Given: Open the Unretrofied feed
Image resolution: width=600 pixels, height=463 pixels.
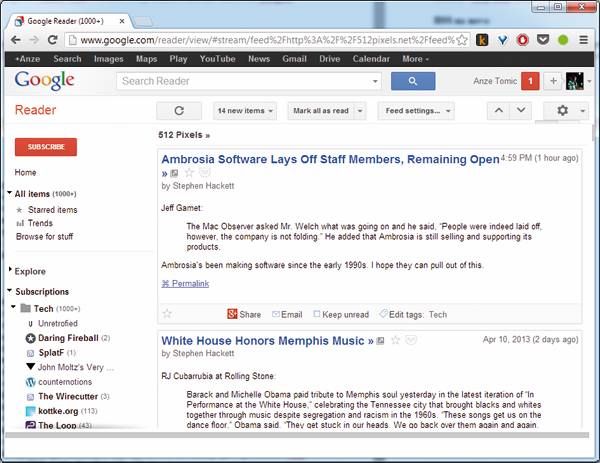Looking at the screenshot, I should [53, 324].
